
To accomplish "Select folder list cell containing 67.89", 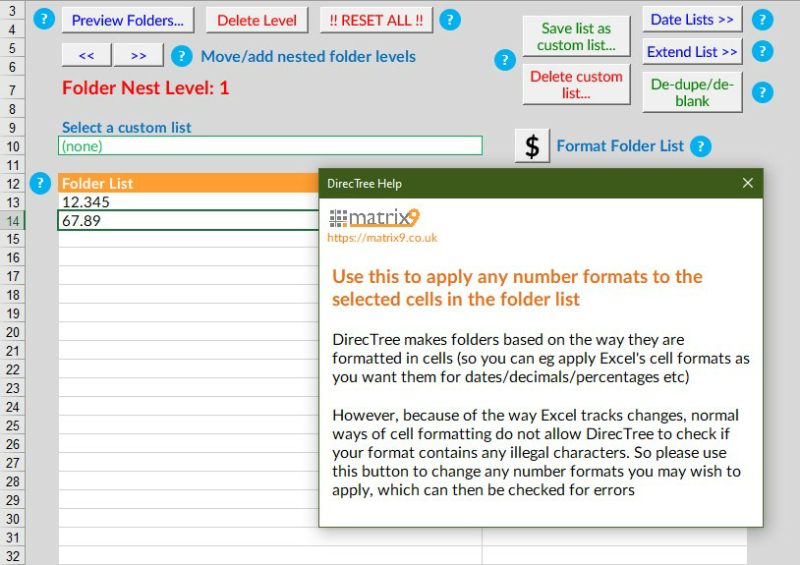I will pyautogui.click(x=188, y=220).
